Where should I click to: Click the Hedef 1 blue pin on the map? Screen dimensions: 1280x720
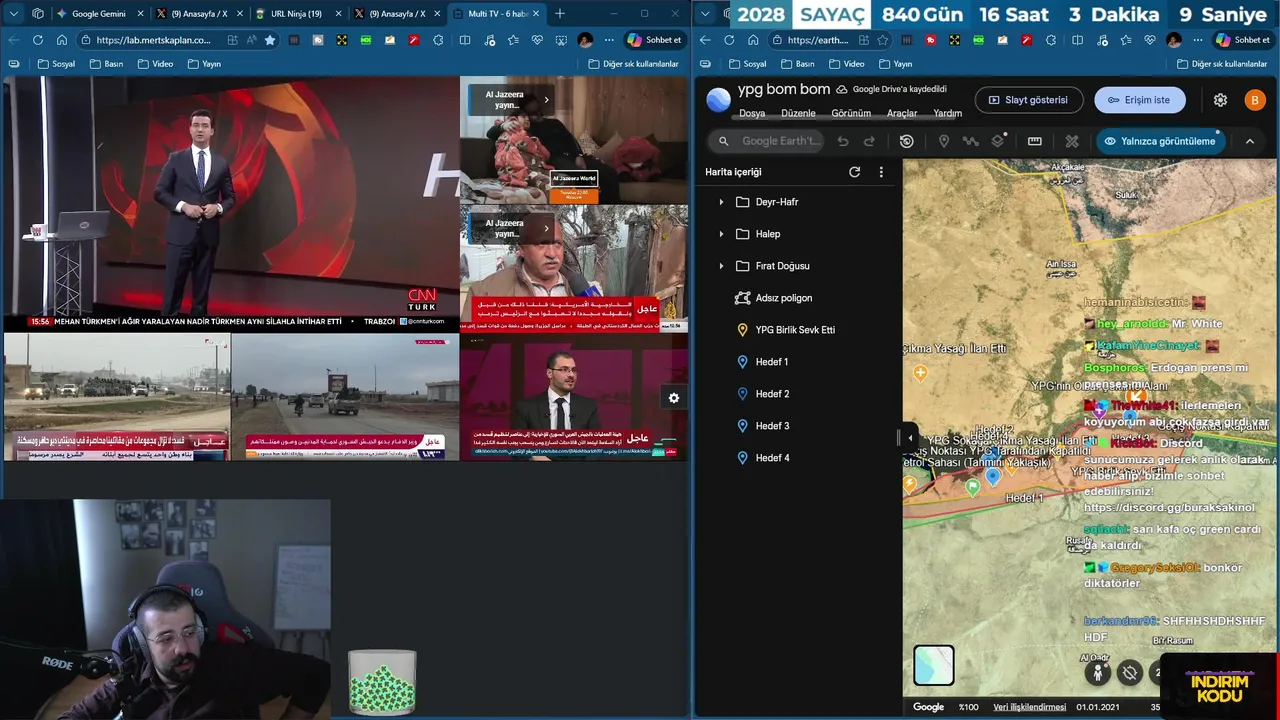click(993, 477)
